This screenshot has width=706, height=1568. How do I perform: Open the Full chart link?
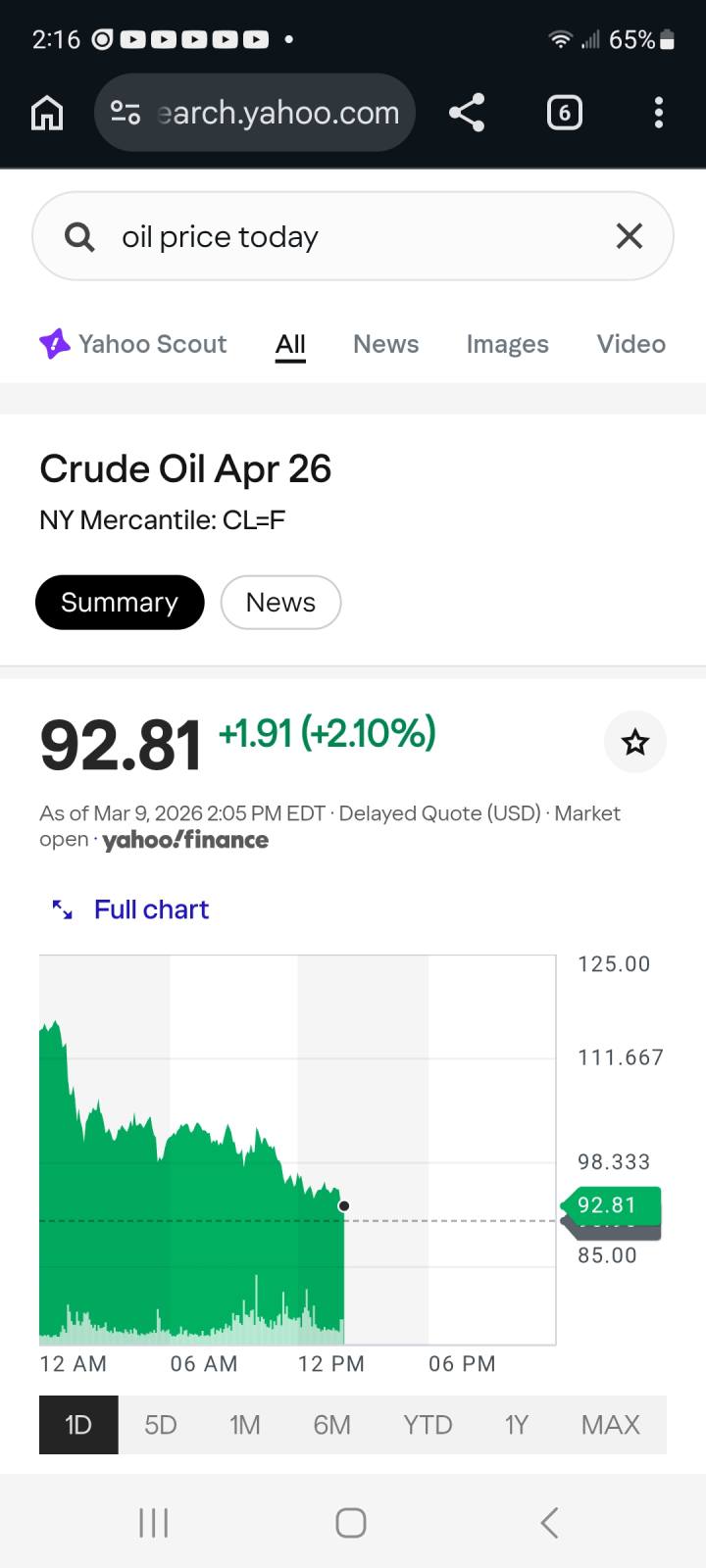coord(151,909)
